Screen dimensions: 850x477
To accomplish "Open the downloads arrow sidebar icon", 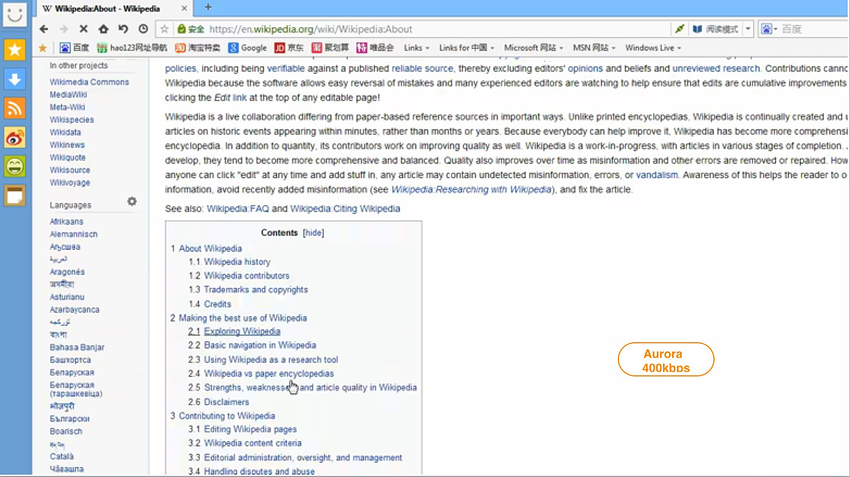I will [15, 79].
